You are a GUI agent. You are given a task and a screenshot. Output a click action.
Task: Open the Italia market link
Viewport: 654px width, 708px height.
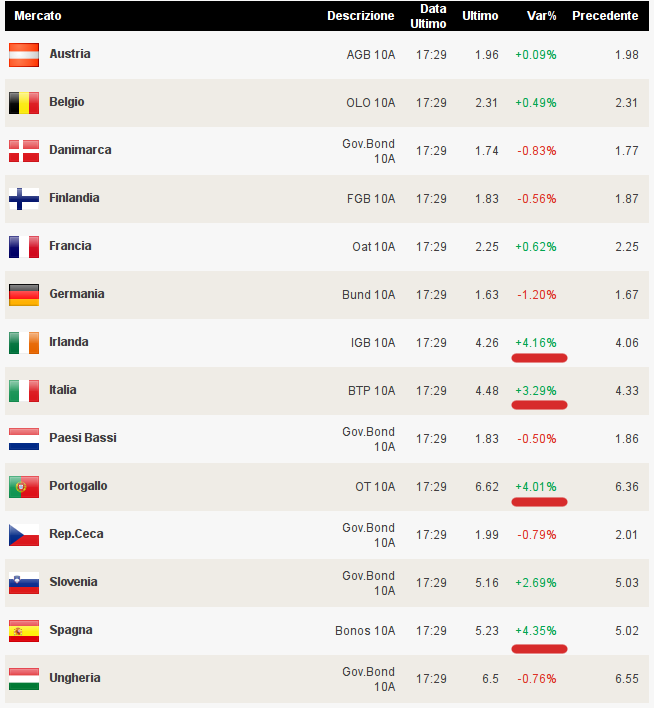coord(63,390)
